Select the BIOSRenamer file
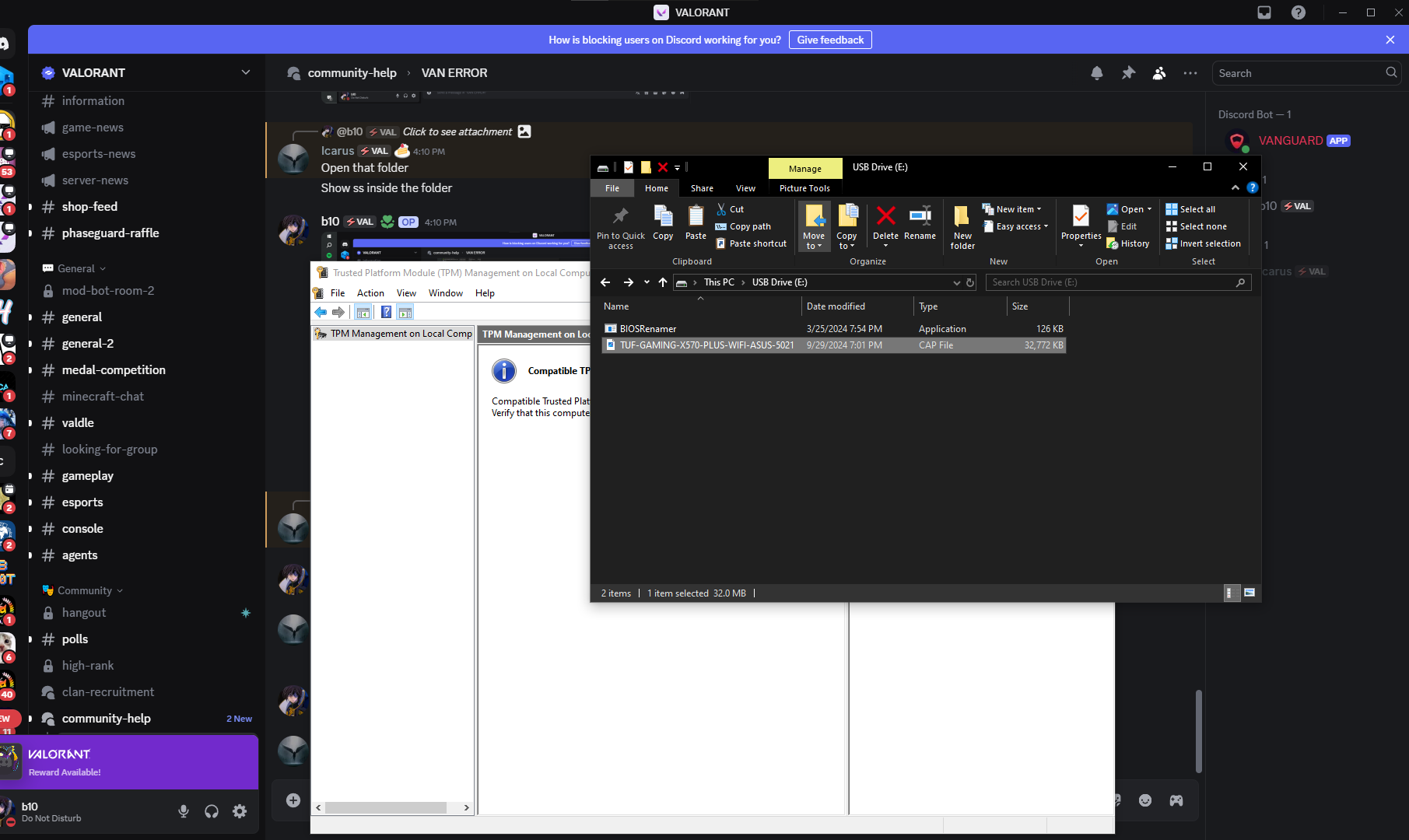1409x840 pixels. coord(648,329)
